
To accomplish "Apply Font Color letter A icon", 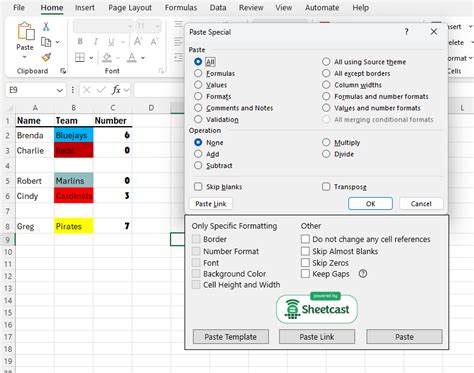I will (132, 58).
